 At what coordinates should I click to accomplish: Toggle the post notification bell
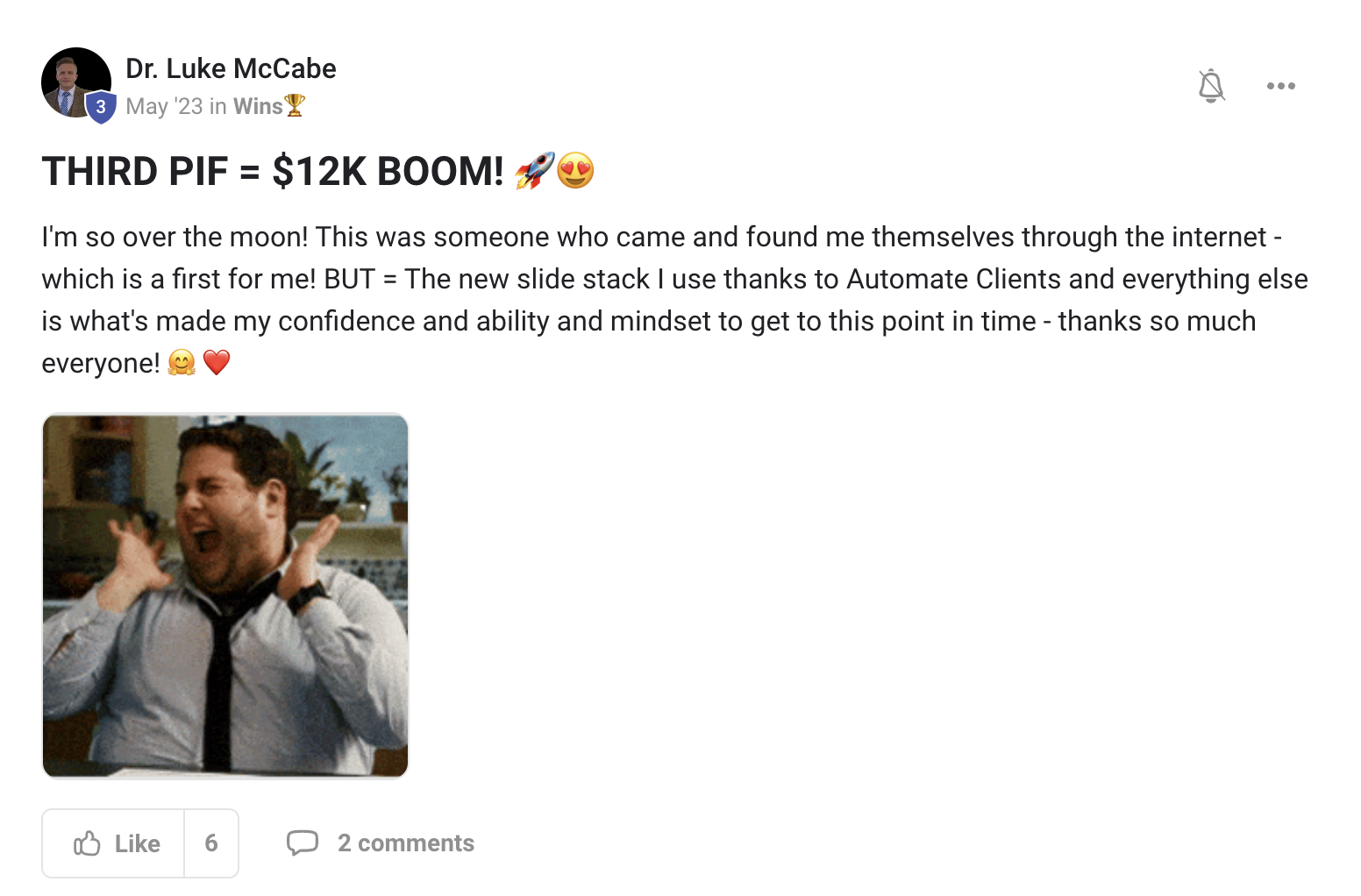click(x=1211, y=86)
